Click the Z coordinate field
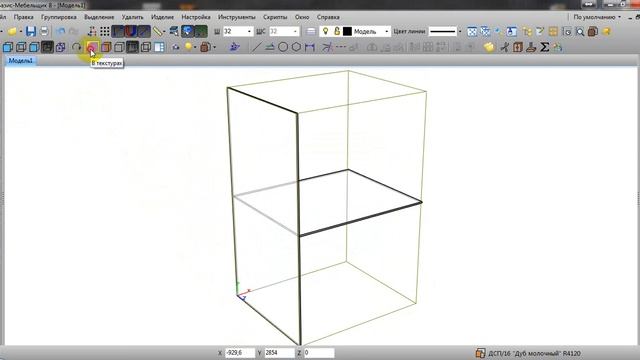The image size is (640, 360). [x=319, y=353]
